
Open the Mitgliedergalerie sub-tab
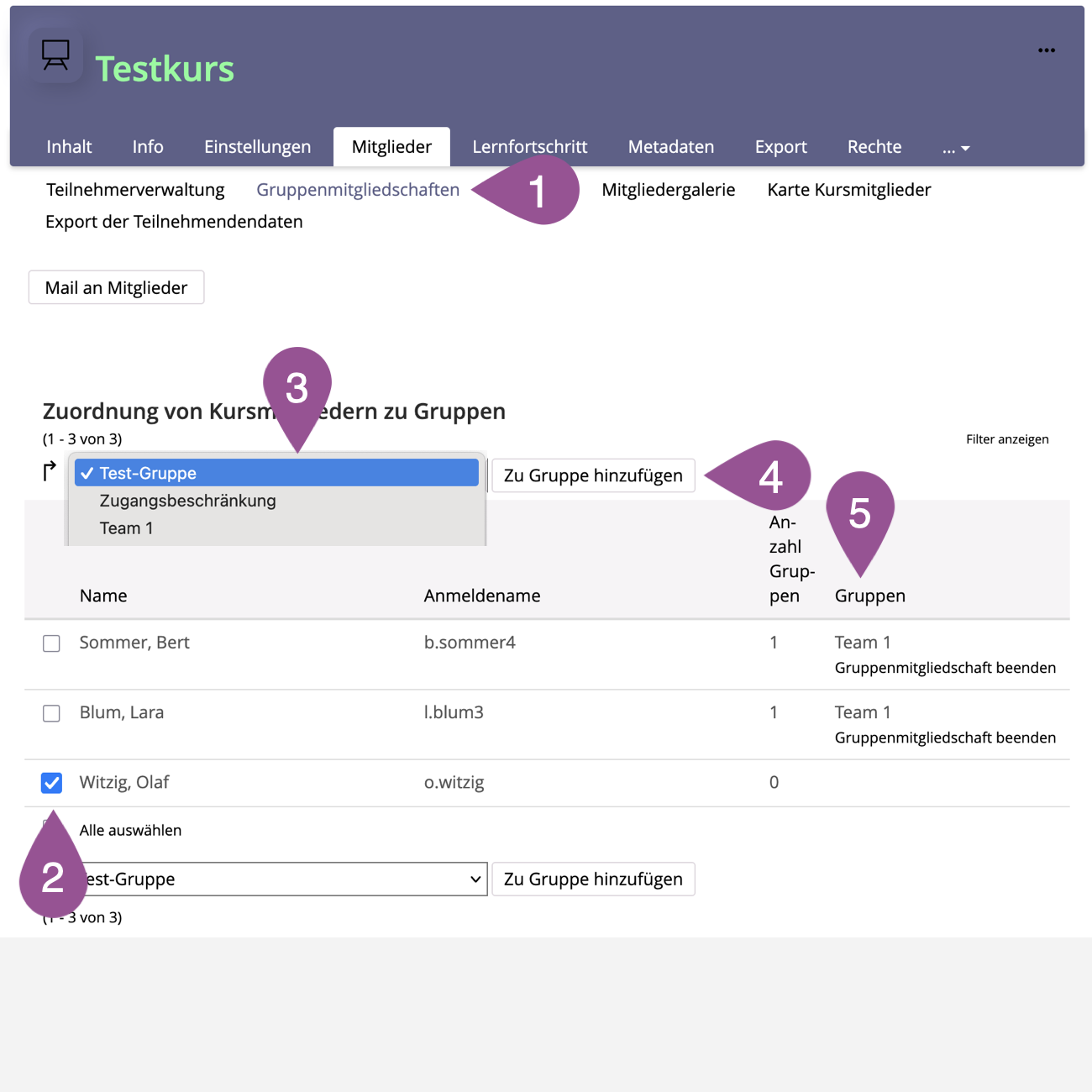click(x=668, y=190)
